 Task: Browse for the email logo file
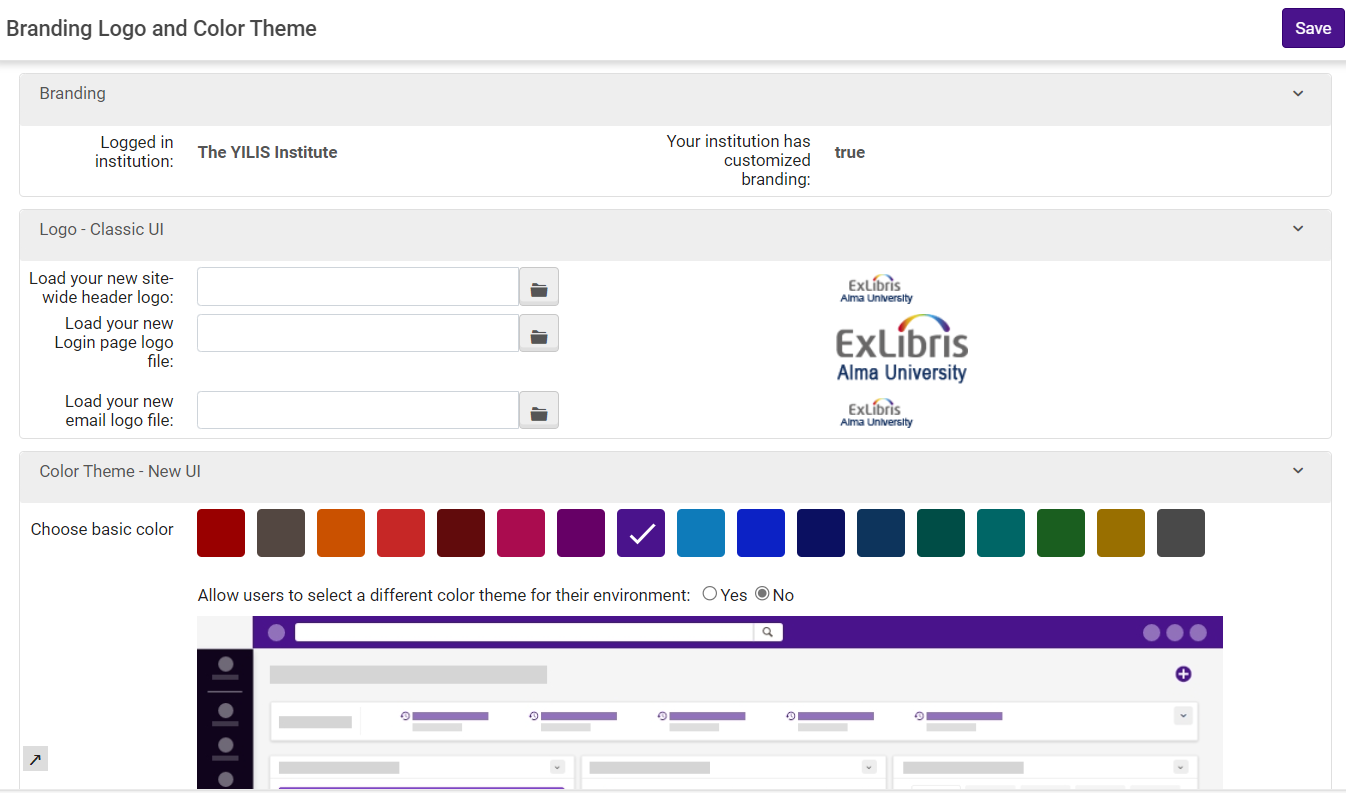(x=539, y=410)
